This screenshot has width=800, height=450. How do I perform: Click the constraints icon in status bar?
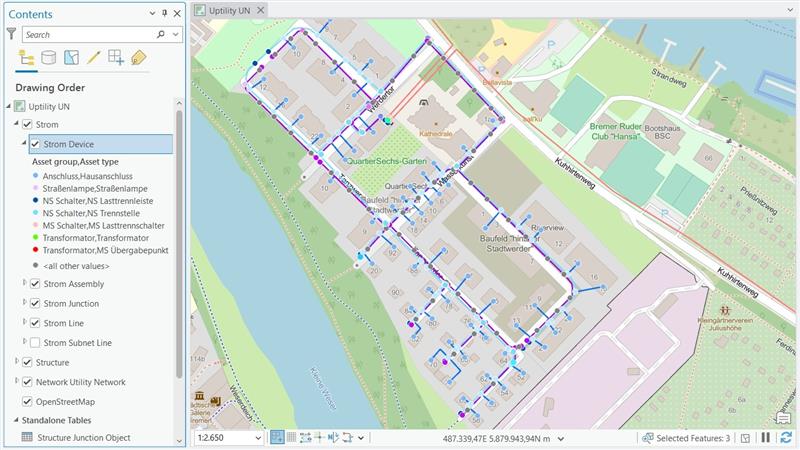click(306, 437)
